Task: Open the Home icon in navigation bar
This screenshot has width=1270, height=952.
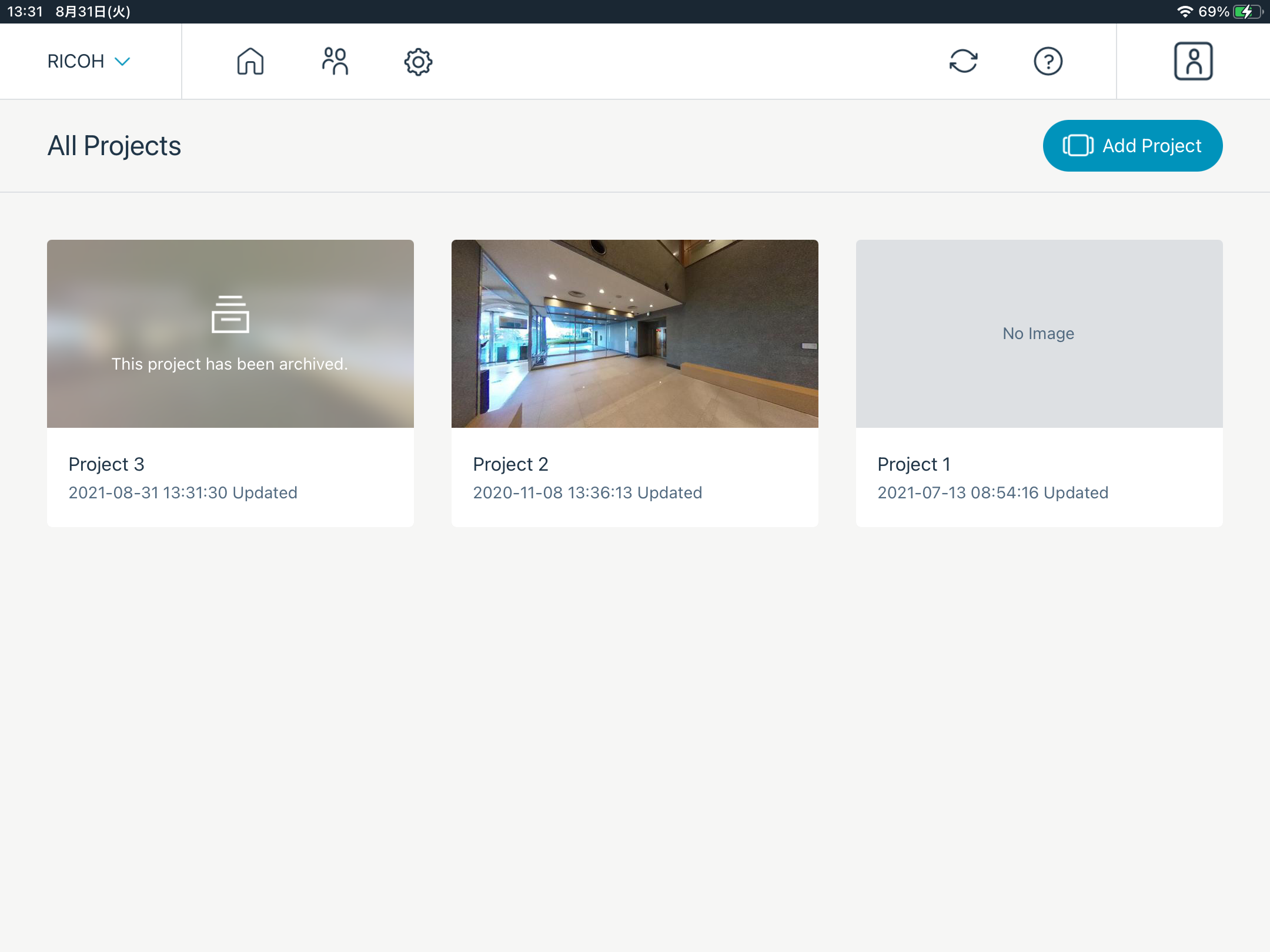Action: (x=250, y=61)
